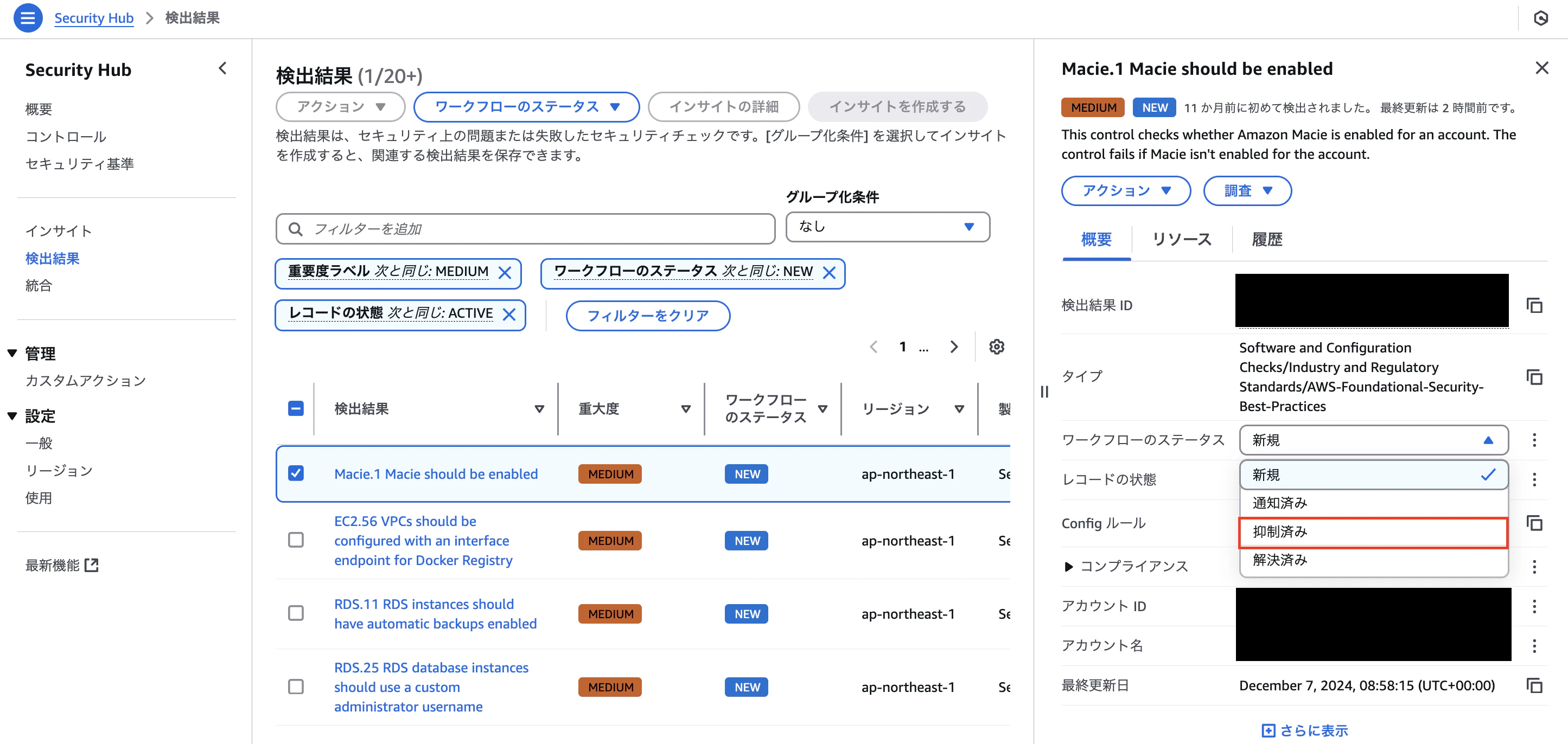Viewport: 1568px width, 744px height.
Task: Open more options for アカウント ID row
Action: tap(1534, 606)
